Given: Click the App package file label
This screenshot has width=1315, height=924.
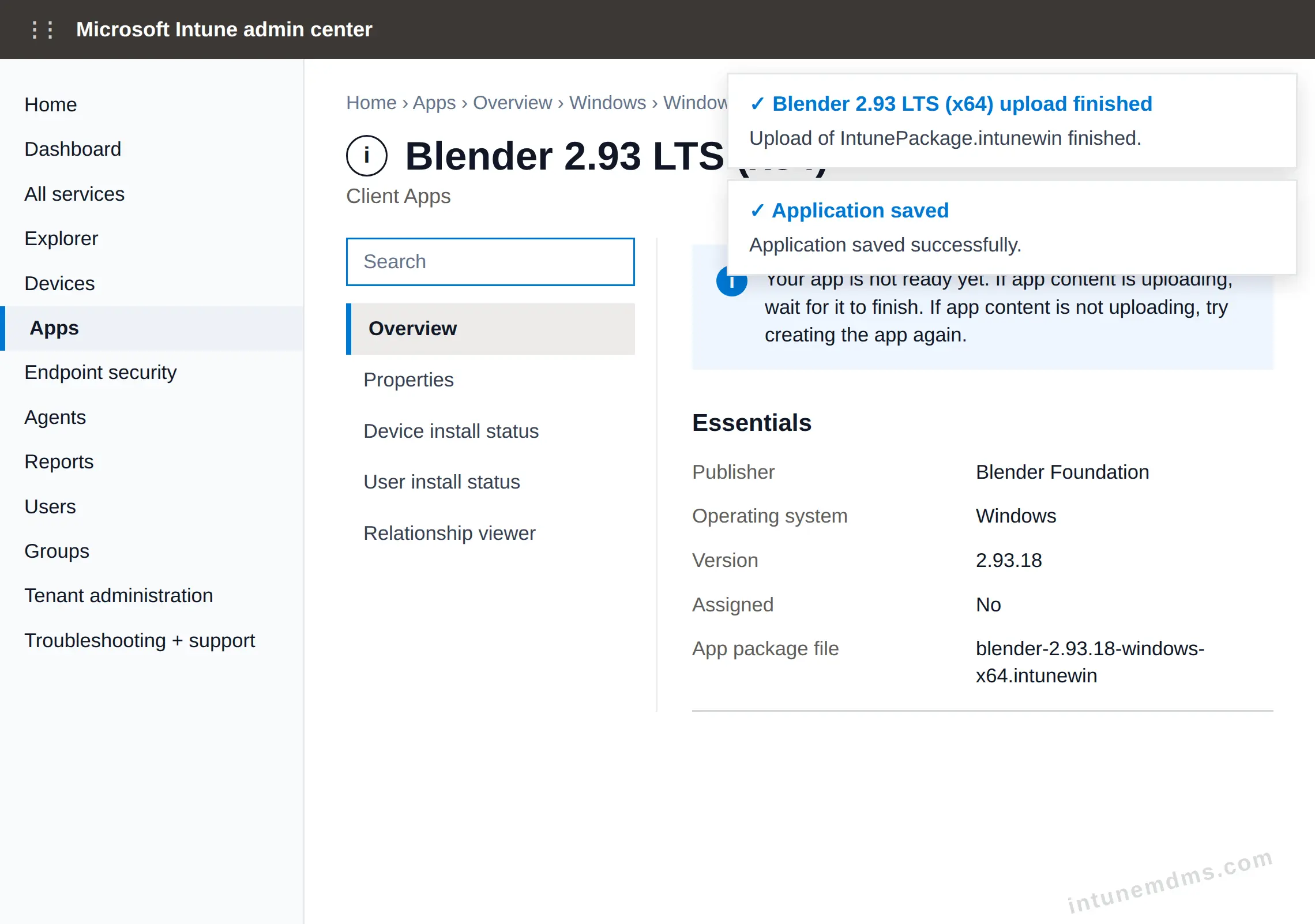Looking at the screenshot, I should 765,649.
